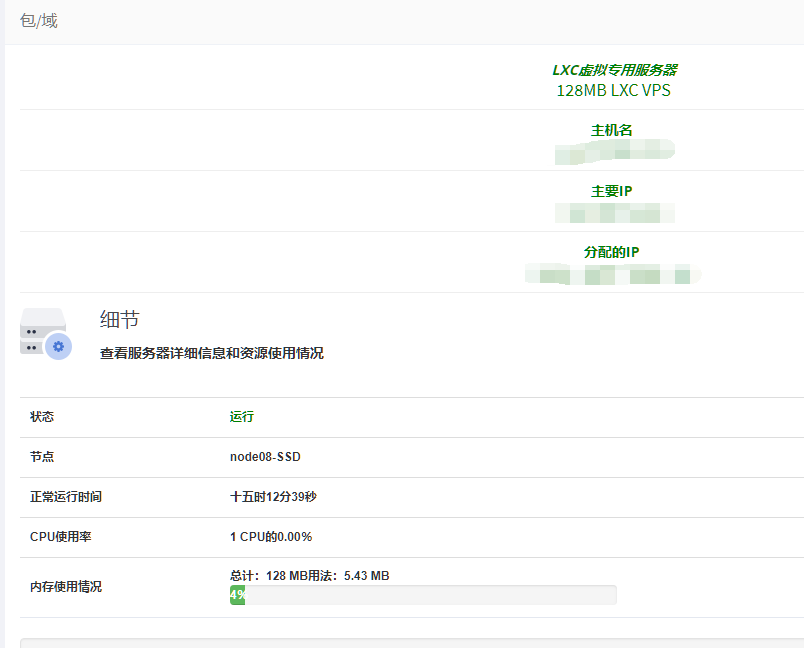The height and width of the screenshot is (648, 804).
Task: Click the 状态 row label
Action: coord(42,417)
